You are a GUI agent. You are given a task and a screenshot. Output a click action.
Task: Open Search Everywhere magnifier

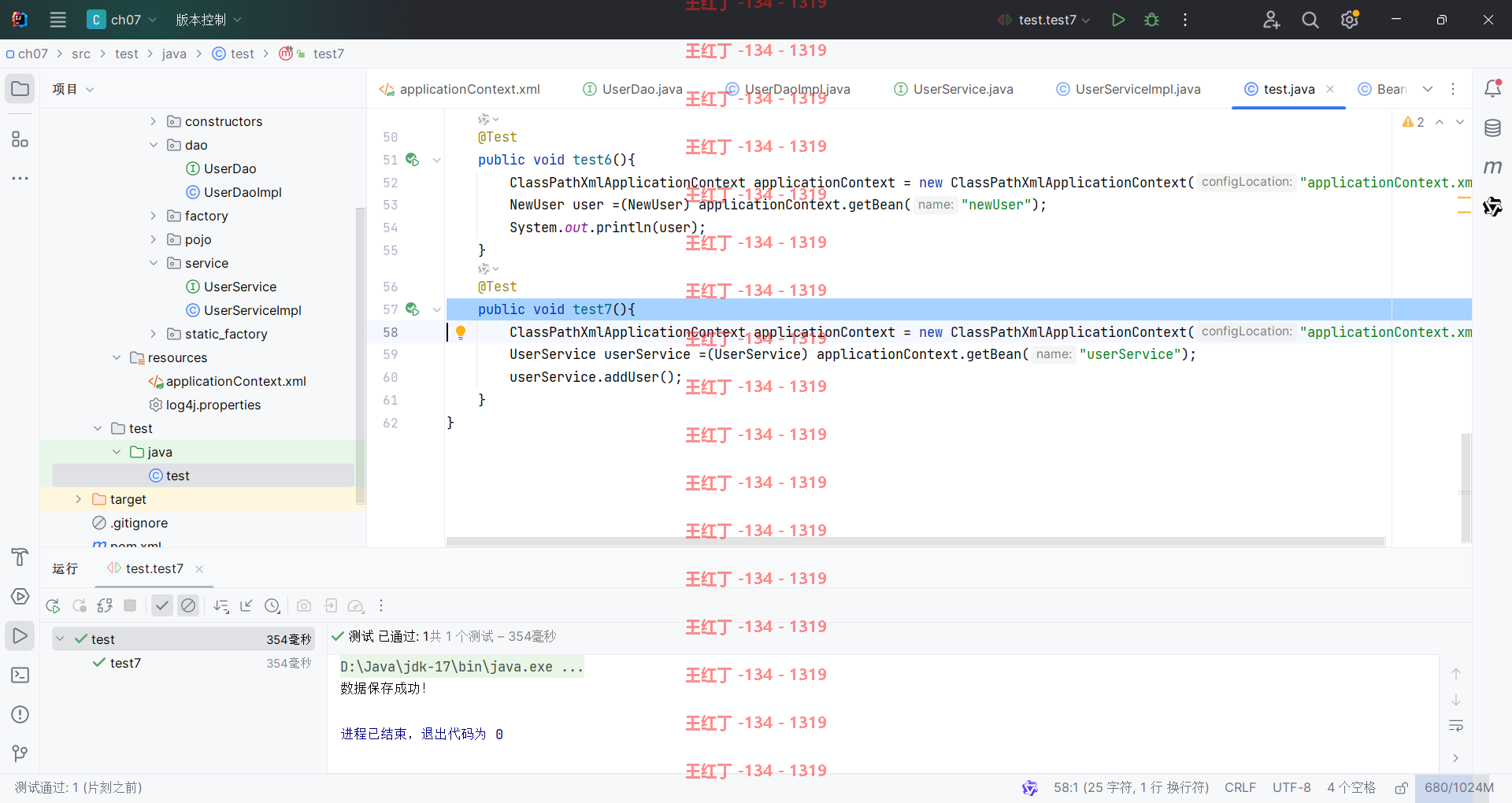click(x=1310, y=20)
